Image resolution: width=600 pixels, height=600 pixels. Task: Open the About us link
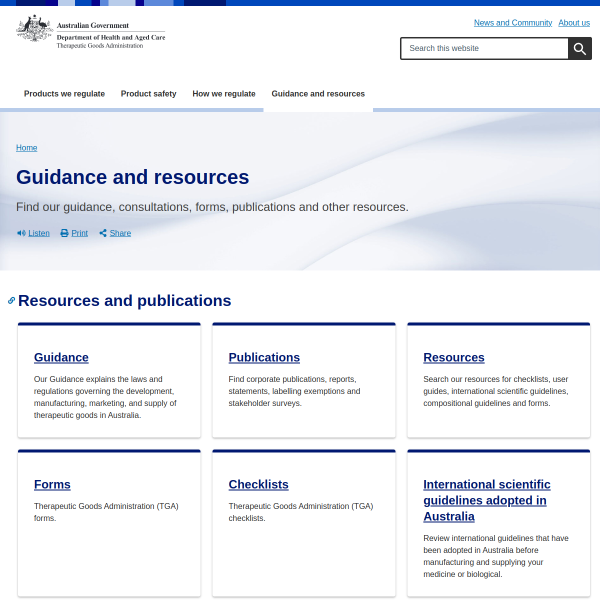(574, 23)
